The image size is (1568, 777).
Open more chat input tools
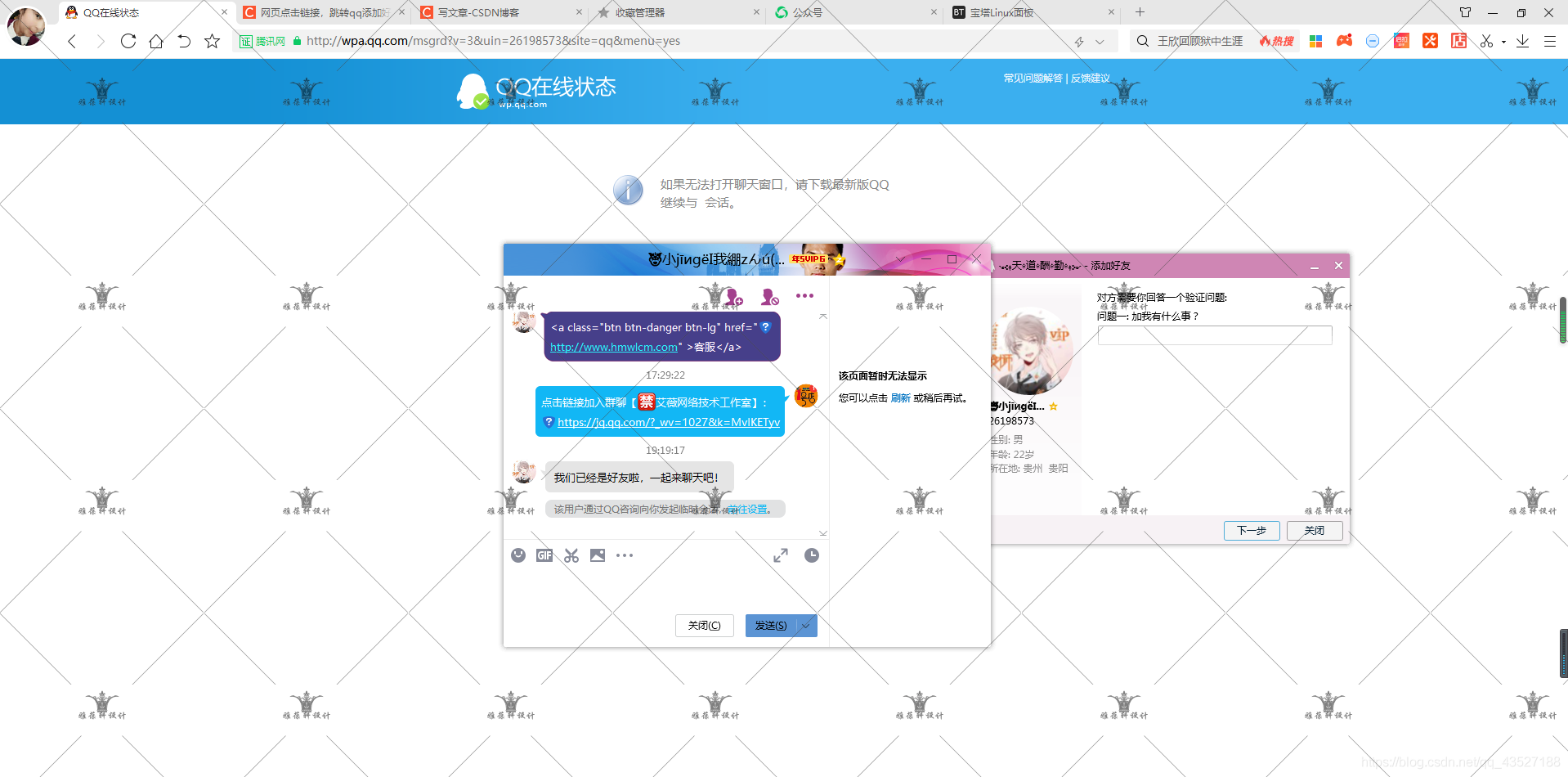pos(625,555)
